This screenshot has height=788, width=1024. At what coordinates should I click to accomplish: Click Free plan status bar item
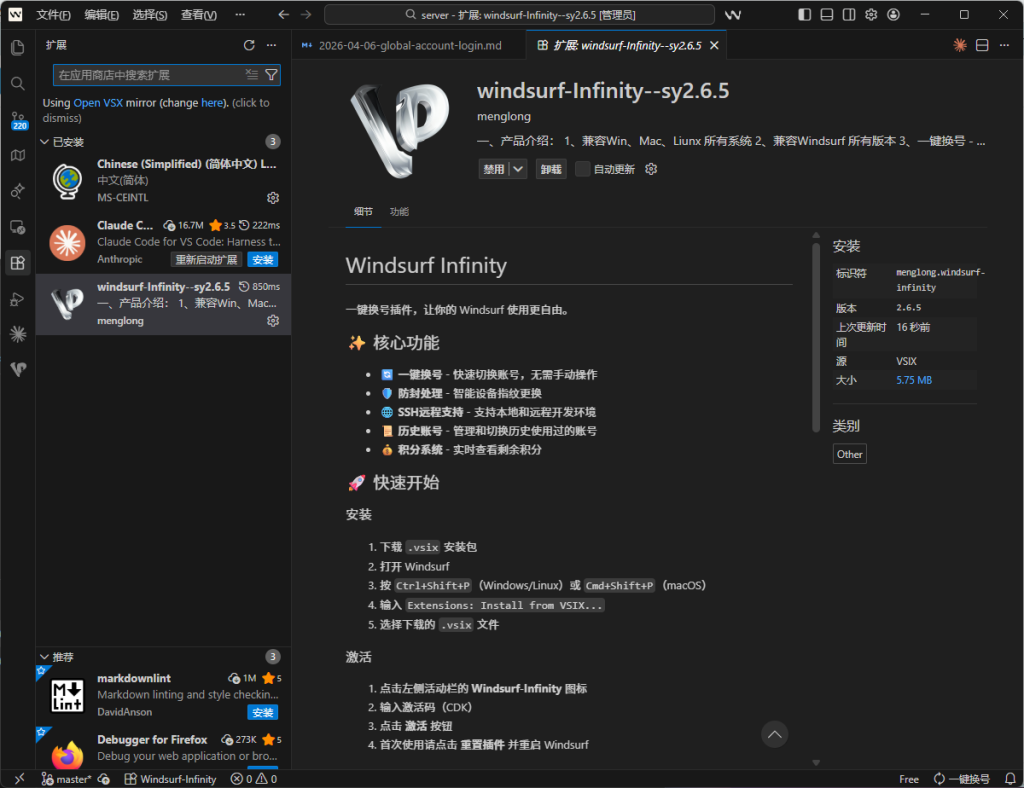[908, 779]
